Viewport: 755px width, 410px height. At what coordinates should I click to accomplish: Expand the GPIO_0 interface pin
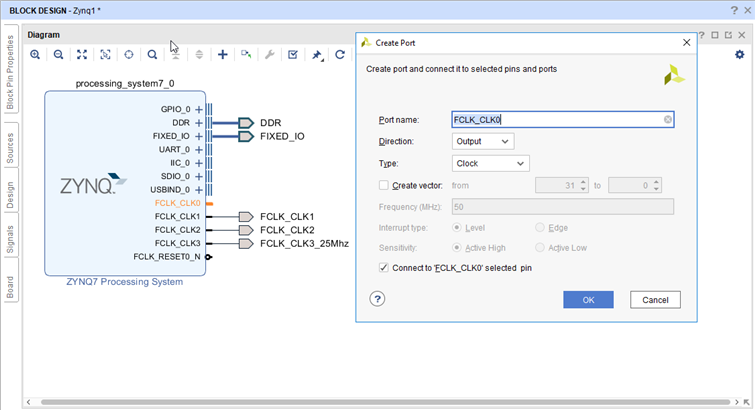(x=199, y=109)
